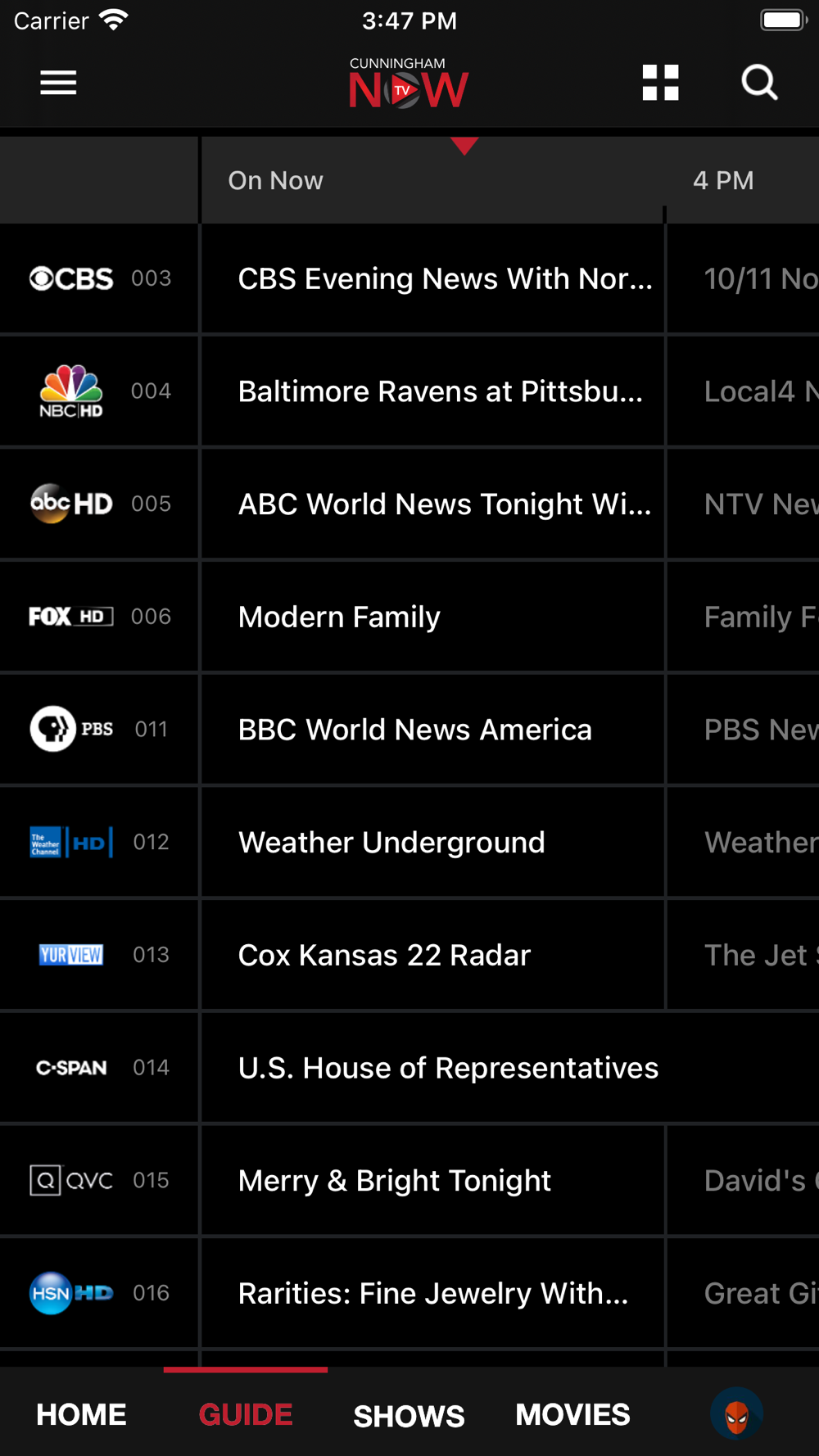The height and width of the screenshot is (1456, 819).
Task: Switch to grid view icon
Action: point(660,83)
